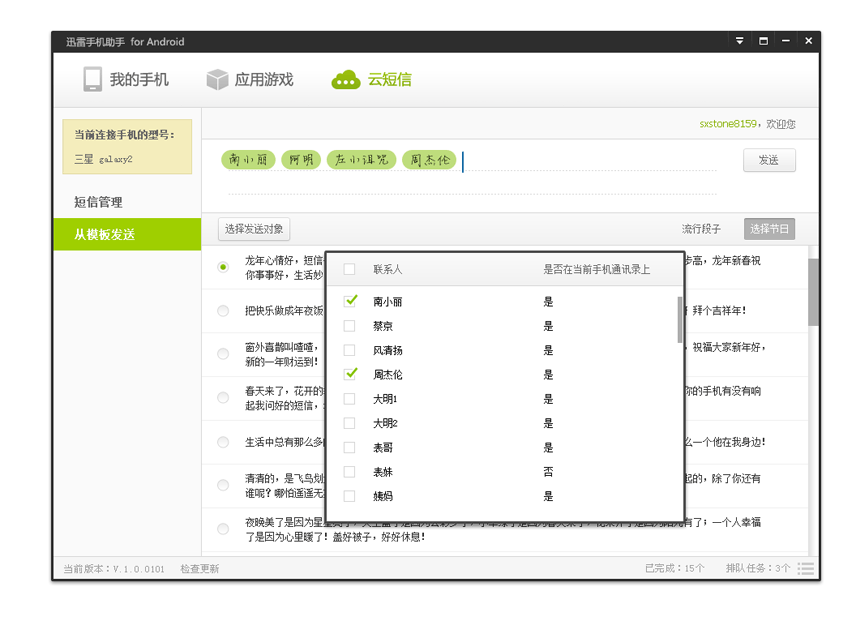This screenshot has height=621, width=856.
Task: Click the 检查更新 link in status bar
Action: coord(199,568)
